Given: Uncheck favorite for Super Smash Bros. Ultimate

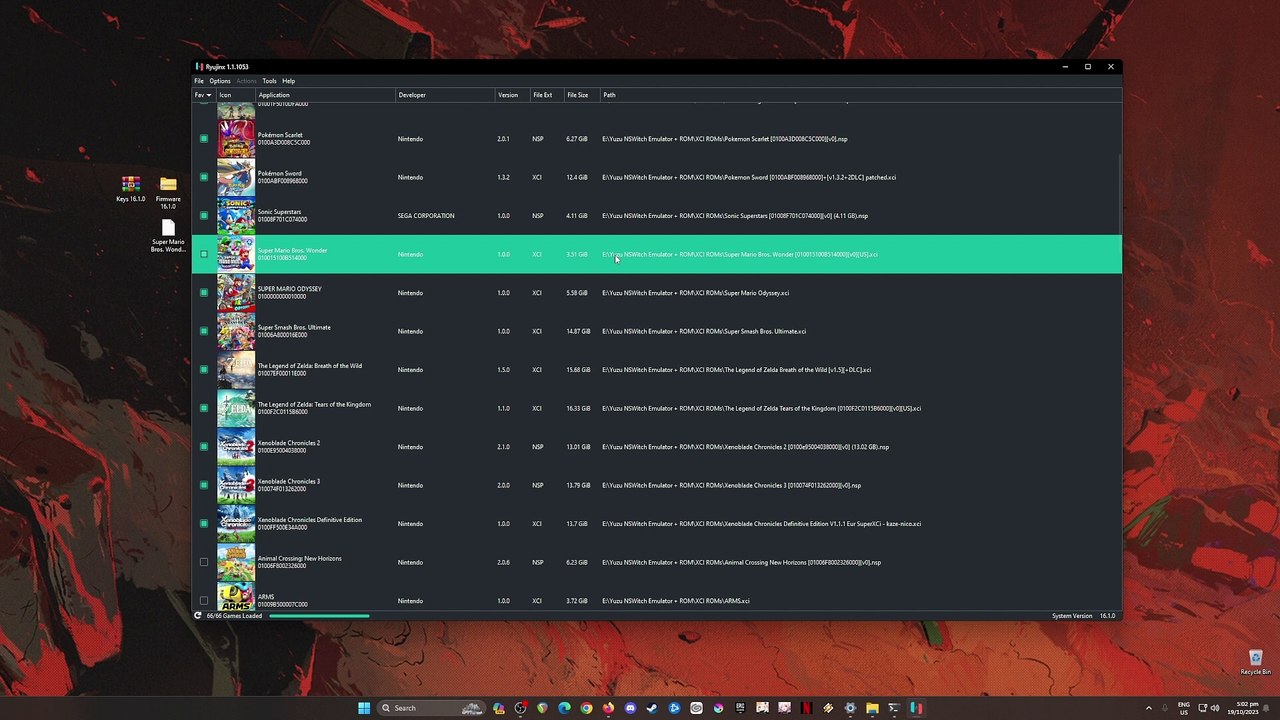Looking at the screenshot, I should [x=204, y=331].
